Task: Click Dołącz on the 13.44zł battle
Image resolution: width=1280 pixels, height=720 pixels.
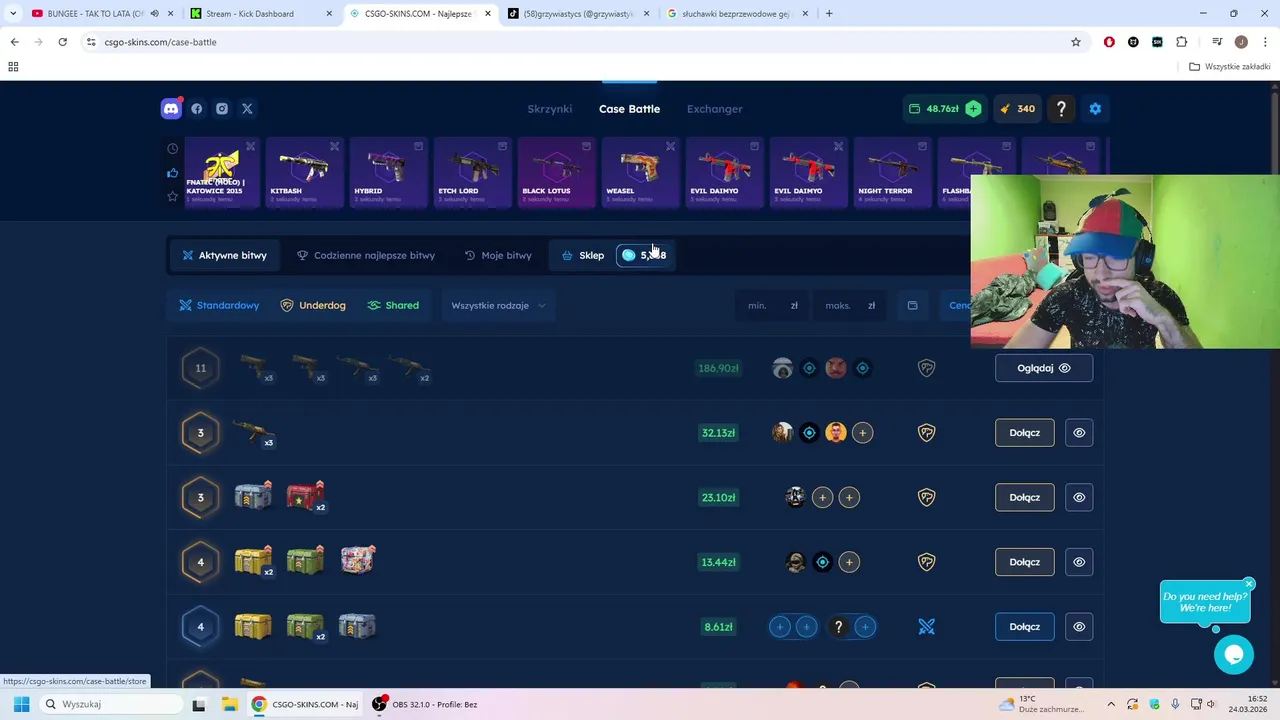Action: pos(1025,562)
